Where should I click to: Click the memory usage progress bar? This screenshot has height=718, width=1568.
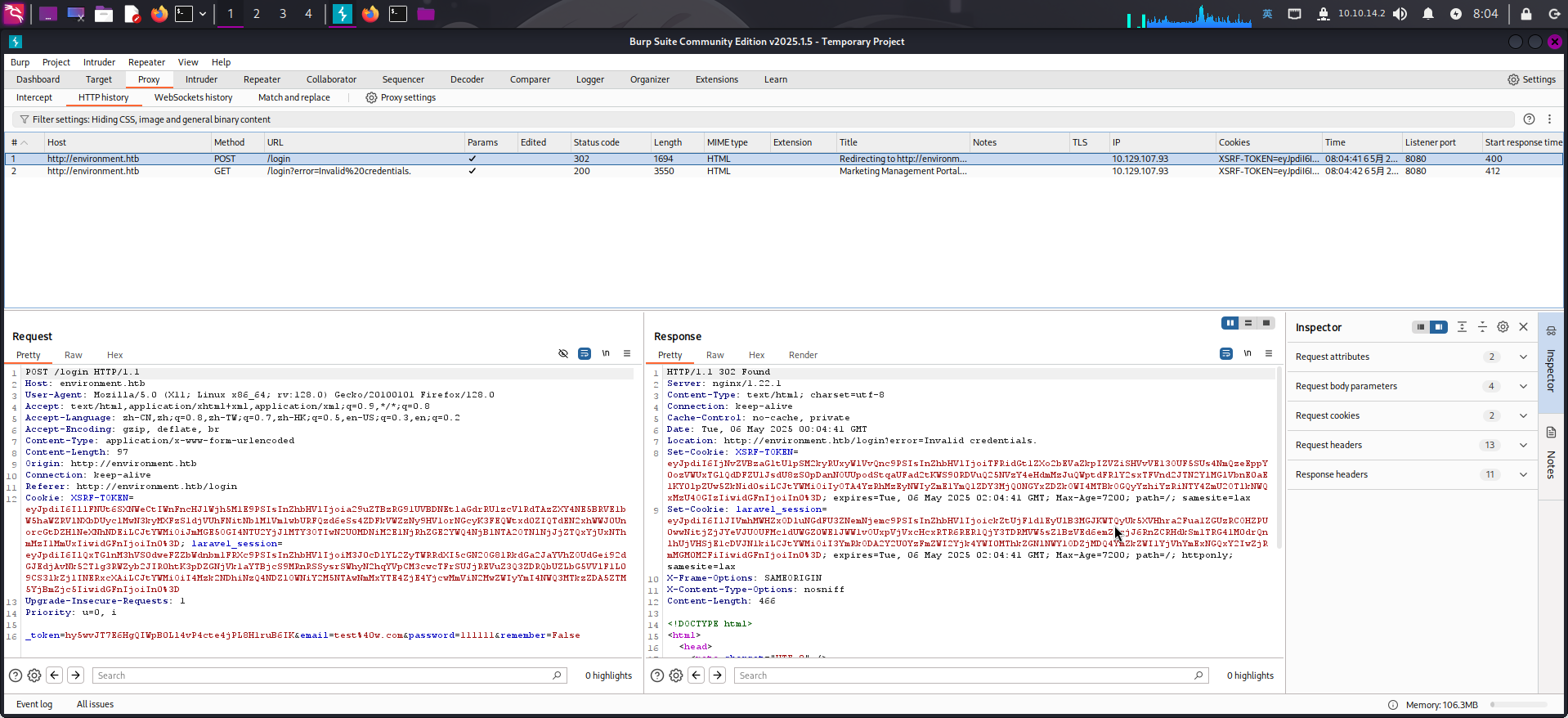point(1519,705)
